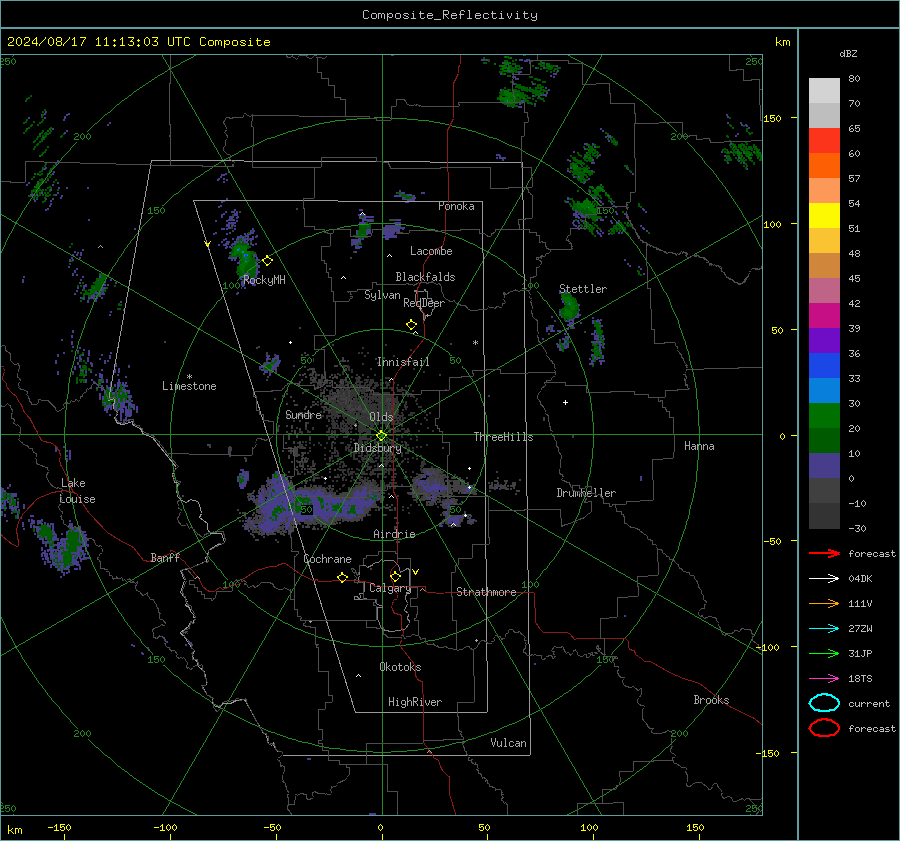Click the yellow radar-site diamond above Didsbury
Image resolution: width=900 pixels, height=841 pixels.
click(x=382, y=436)
